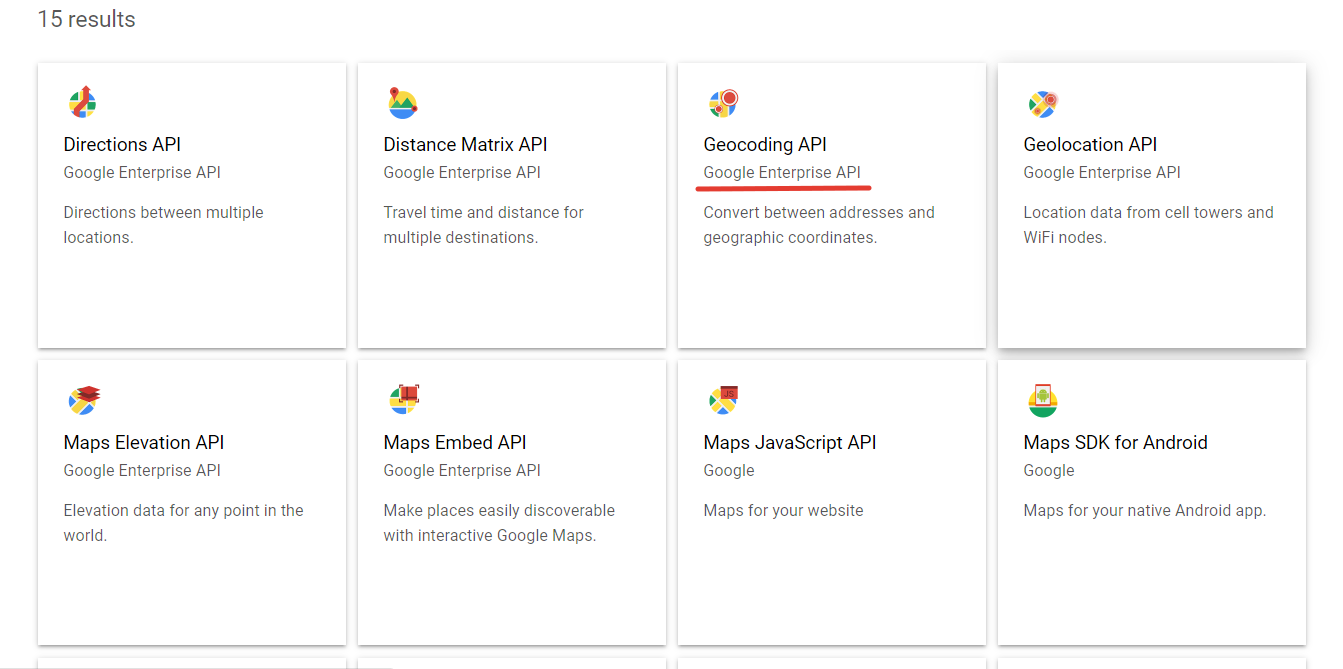Click 'Make places easily discoverable' description

[499, 523]
